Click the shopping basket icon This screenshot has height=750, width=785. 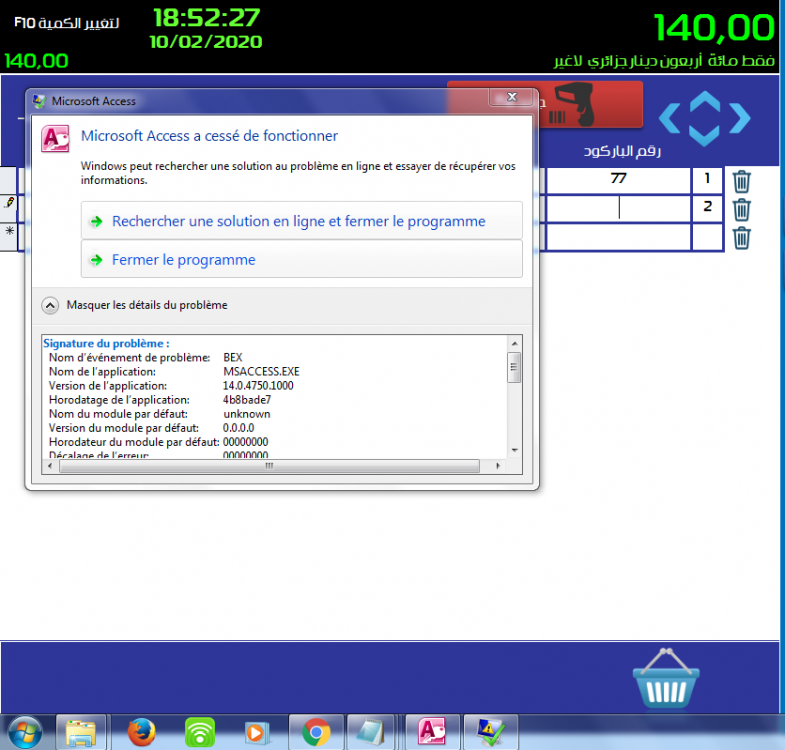[x=666, y=678]
